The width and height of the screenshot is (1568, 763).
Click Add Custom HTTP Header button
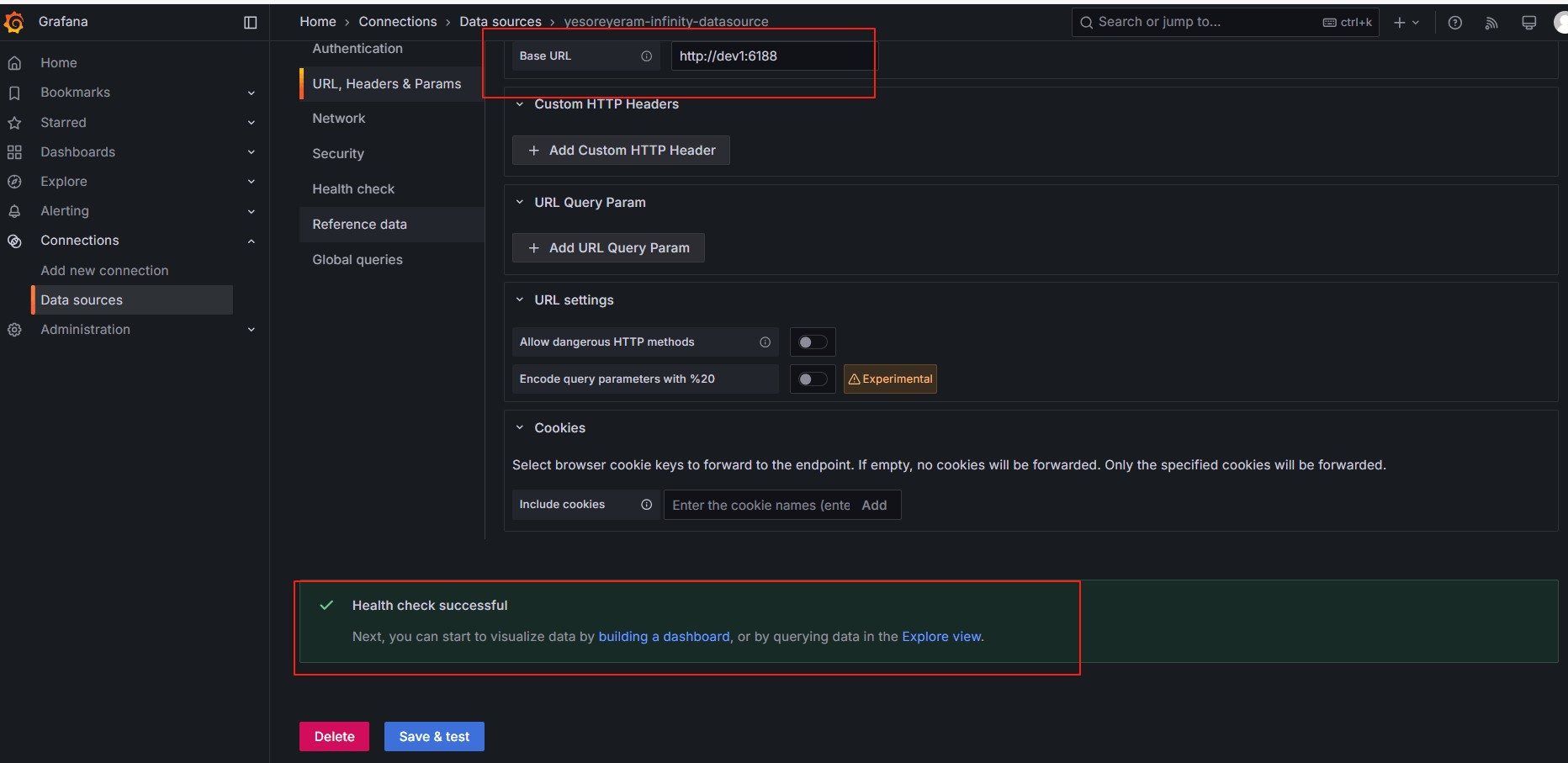pyautogui.click(x=621, y=151)
